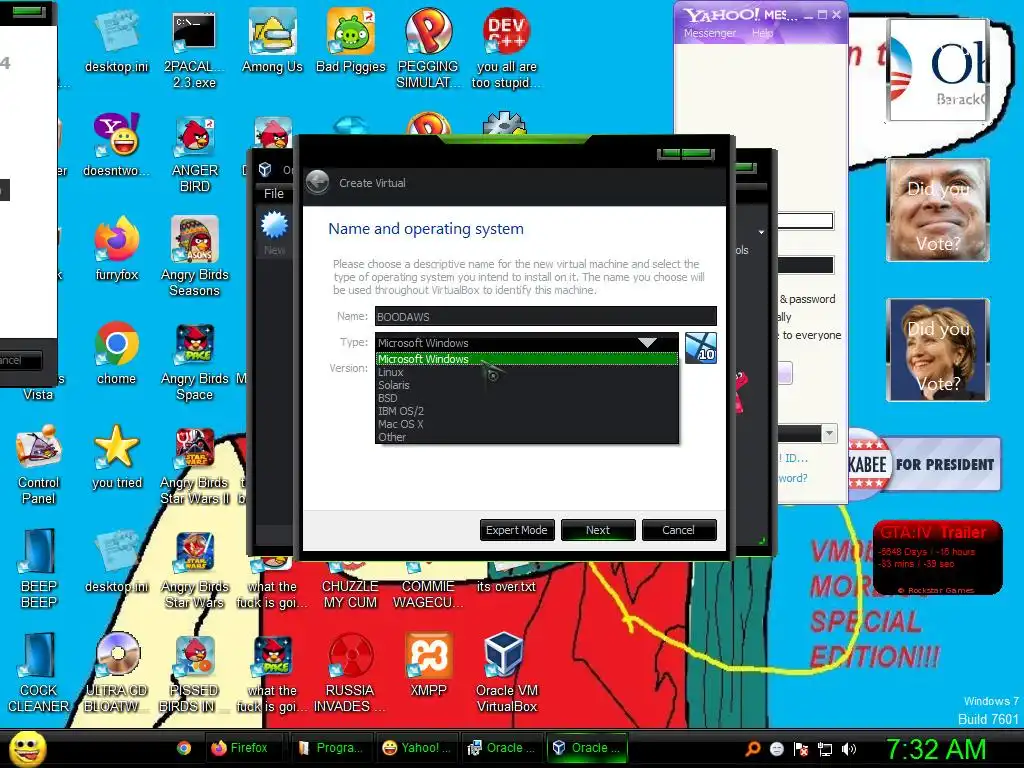The width and height of the screenshot is (1024, 768).
Task: Choose Microsoft Windows in the Type list
Action: [526, 359]
